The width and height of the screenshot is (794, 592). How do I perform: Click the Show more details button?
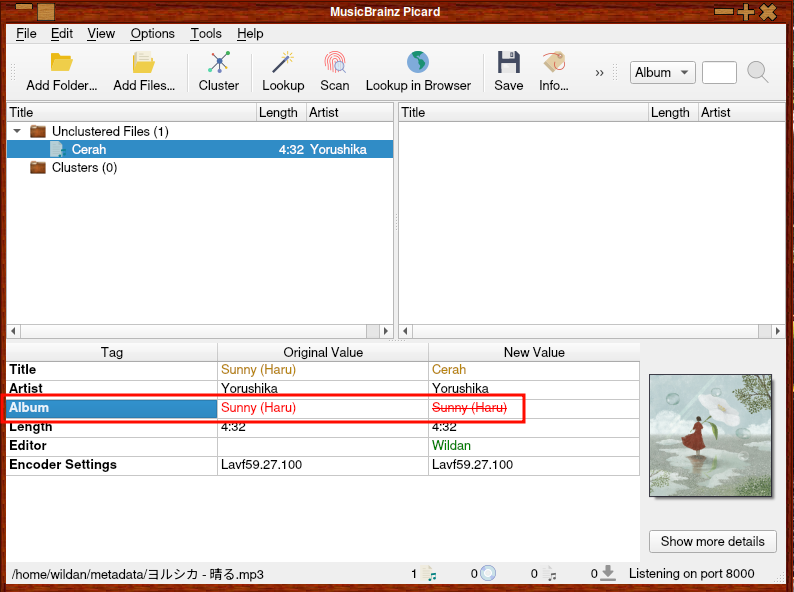coord(712,541)
